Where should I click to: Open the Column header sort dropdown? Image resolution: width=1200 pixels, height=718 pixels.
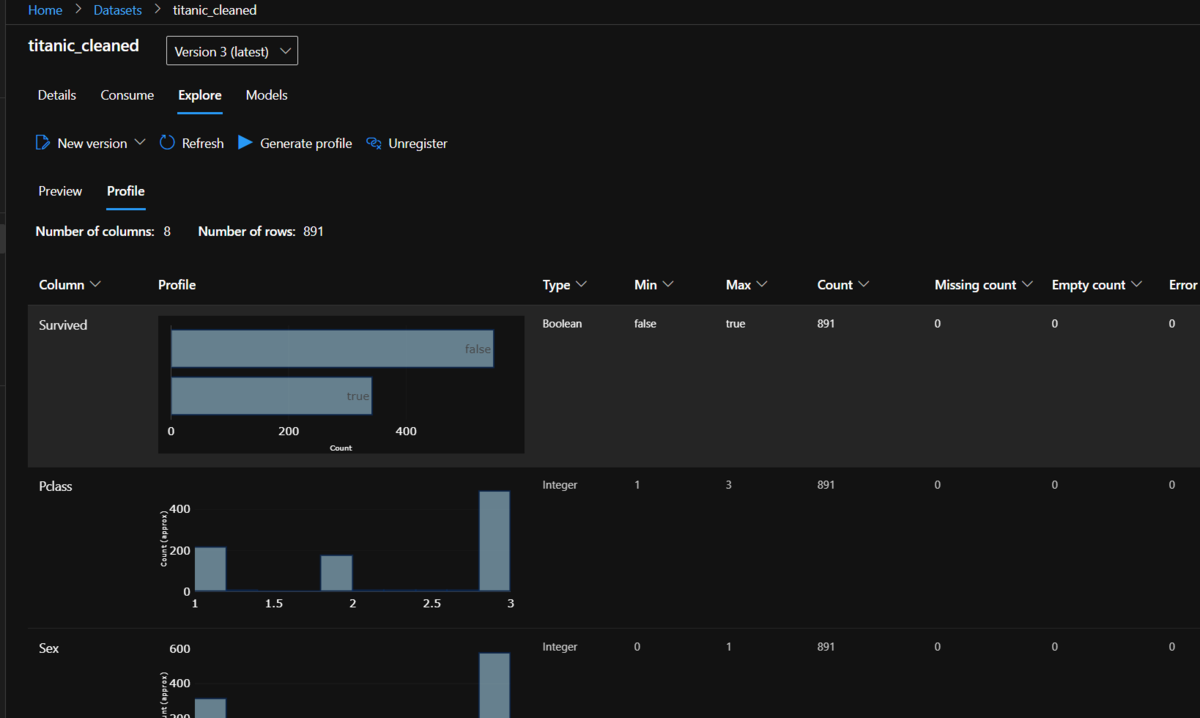[x=96, y=285]
